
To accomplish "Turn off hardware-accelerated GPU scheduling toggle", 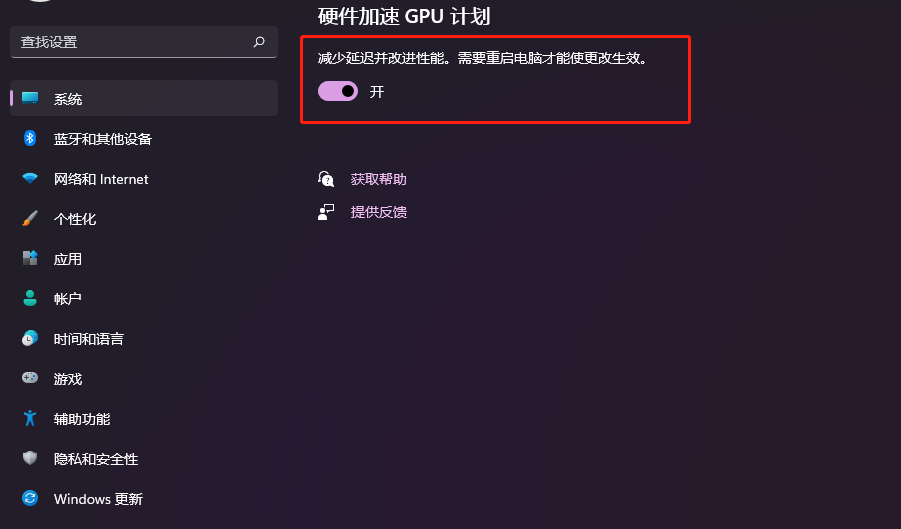I will pos(338,91).
